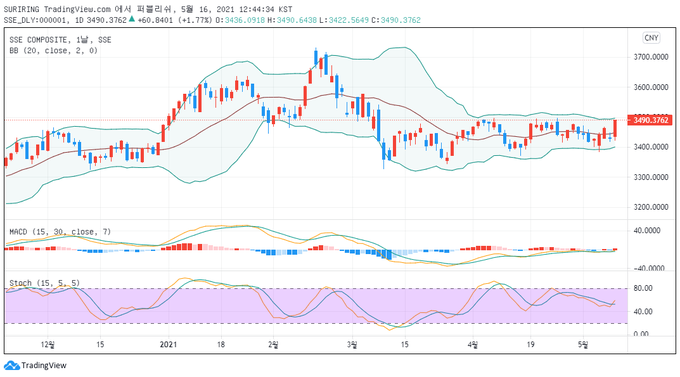Click the O:3436.0918 open value

tap(240, 20)
